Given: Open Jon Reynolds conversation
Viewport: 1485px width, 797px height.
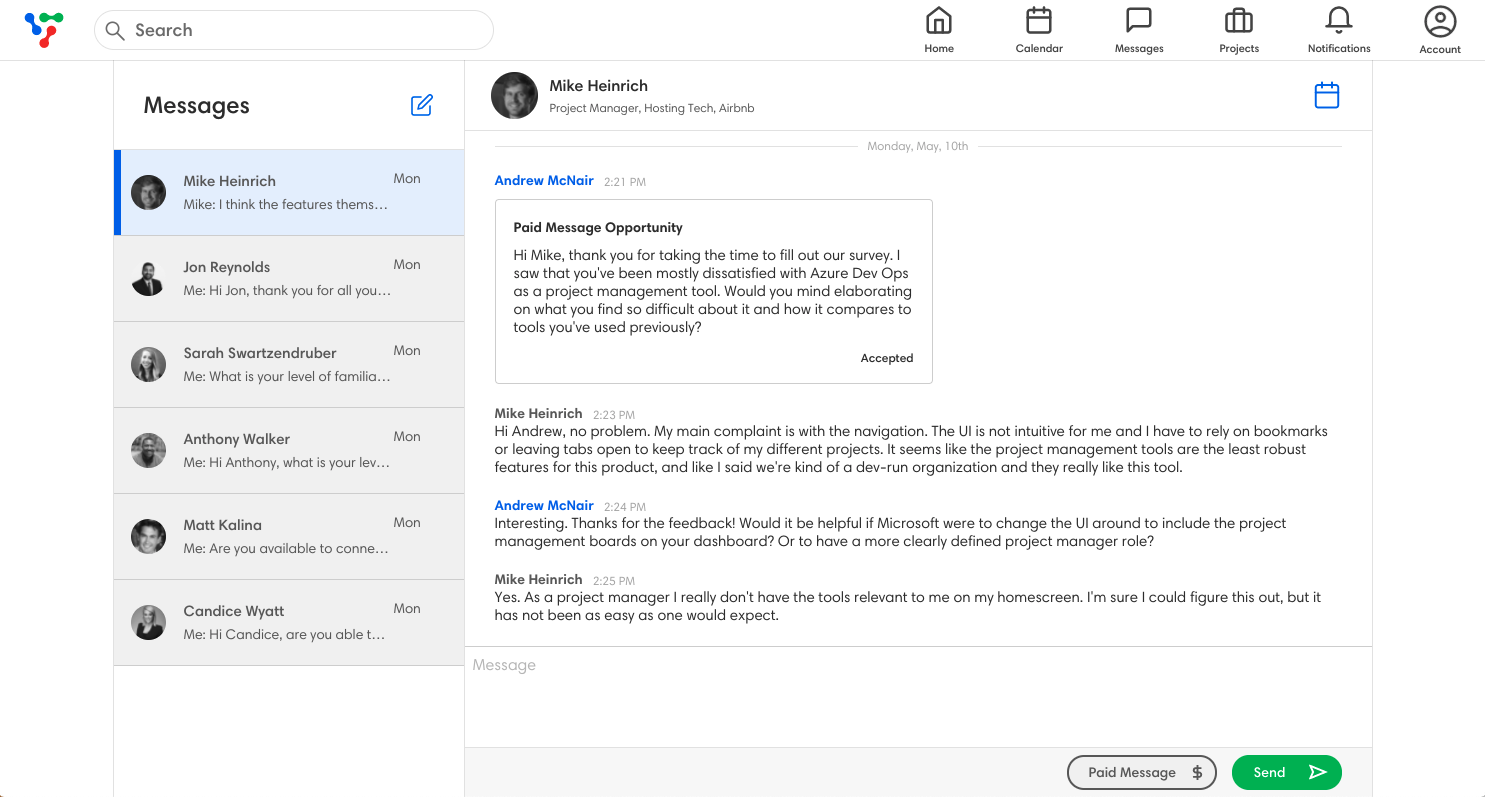Looking at the screenshot, I should 288,279.
